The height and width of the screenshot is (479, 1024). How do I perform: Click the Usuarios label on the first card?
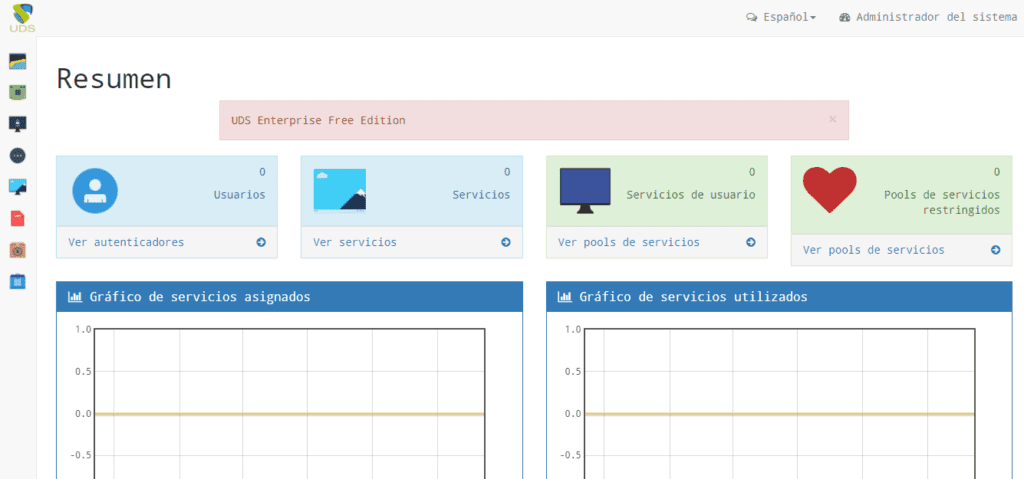[x=240, y=195]
